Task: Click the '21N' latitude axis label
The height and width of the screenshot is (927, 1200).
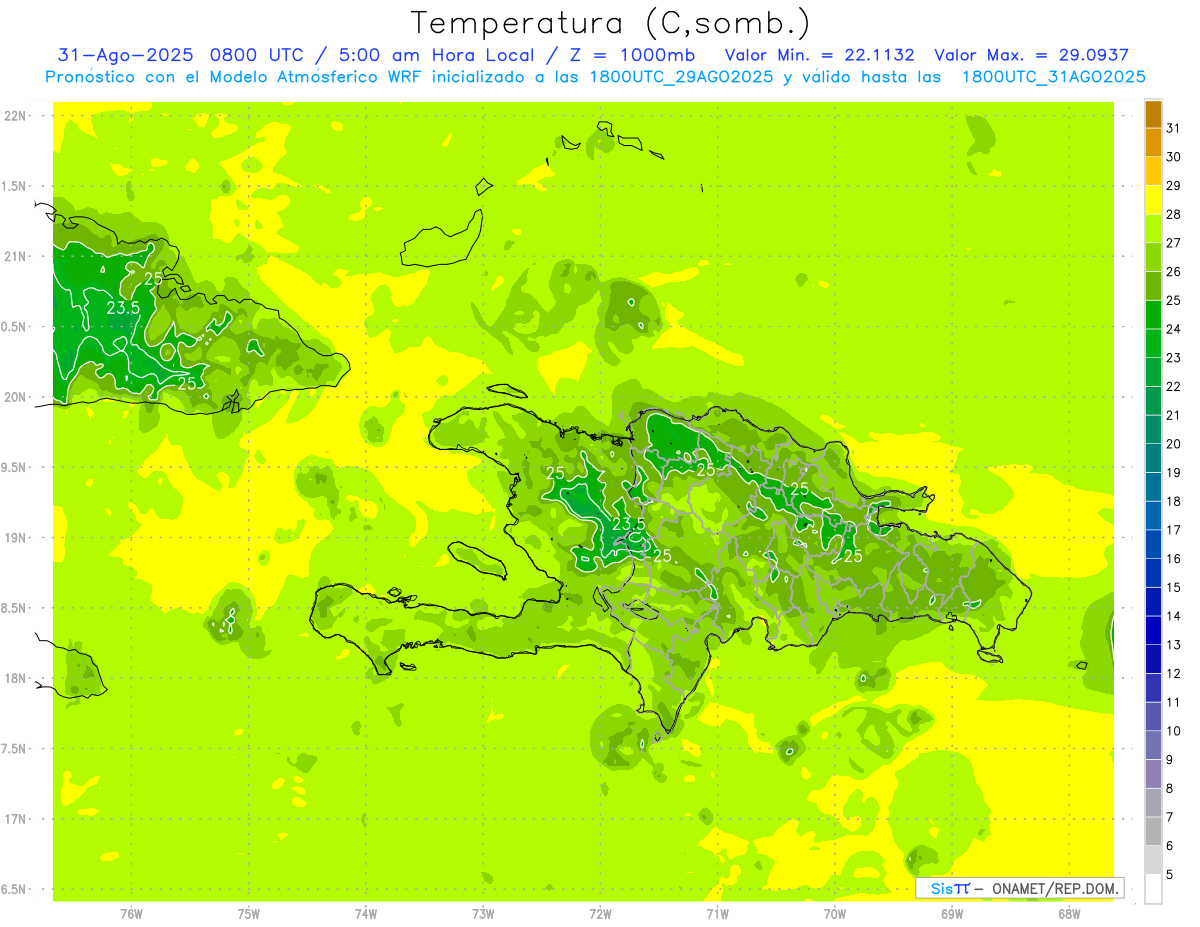Action: pos(17,257)
